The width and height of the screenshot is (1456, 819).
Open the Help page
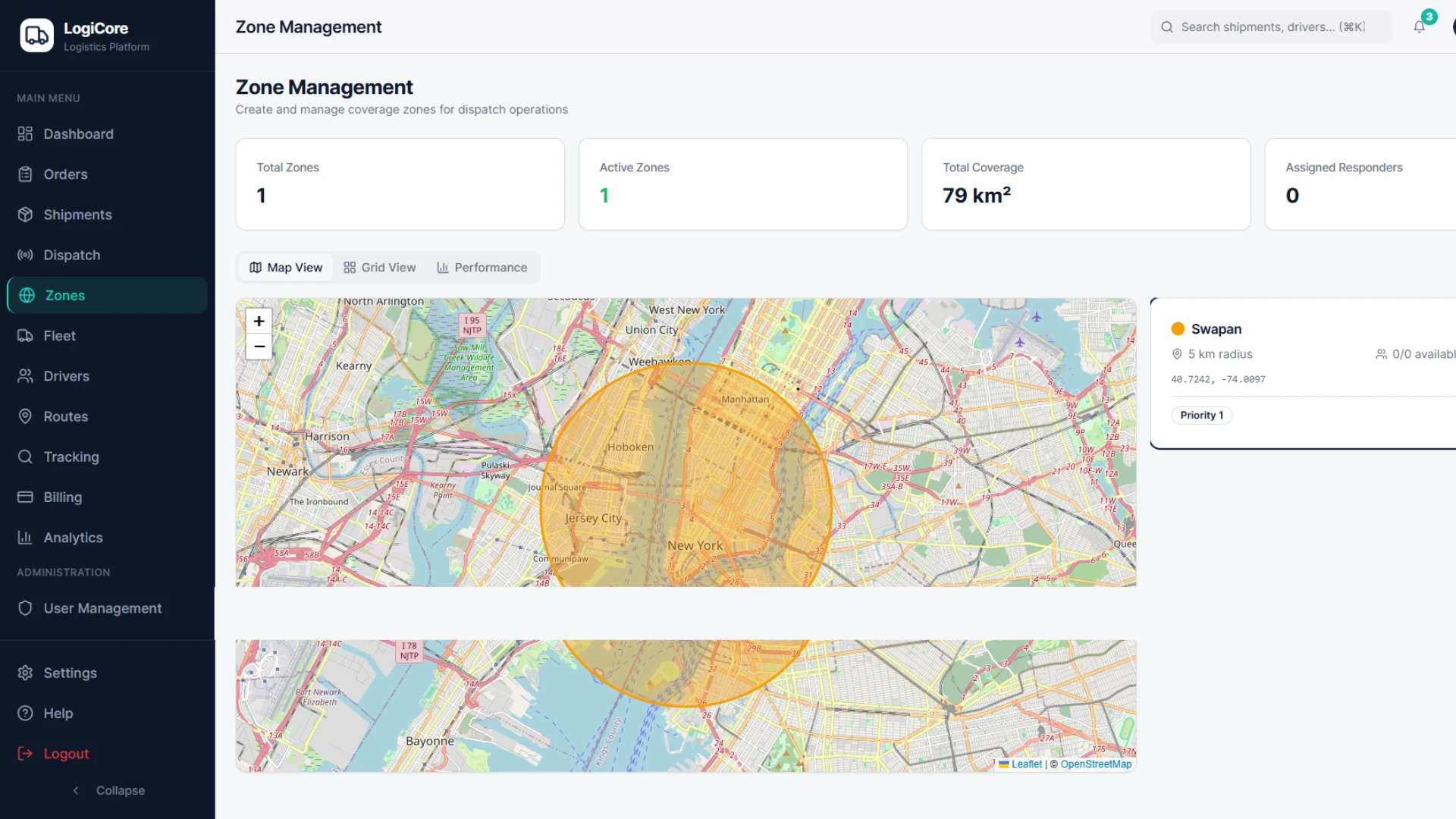click(x=107, y=714)
